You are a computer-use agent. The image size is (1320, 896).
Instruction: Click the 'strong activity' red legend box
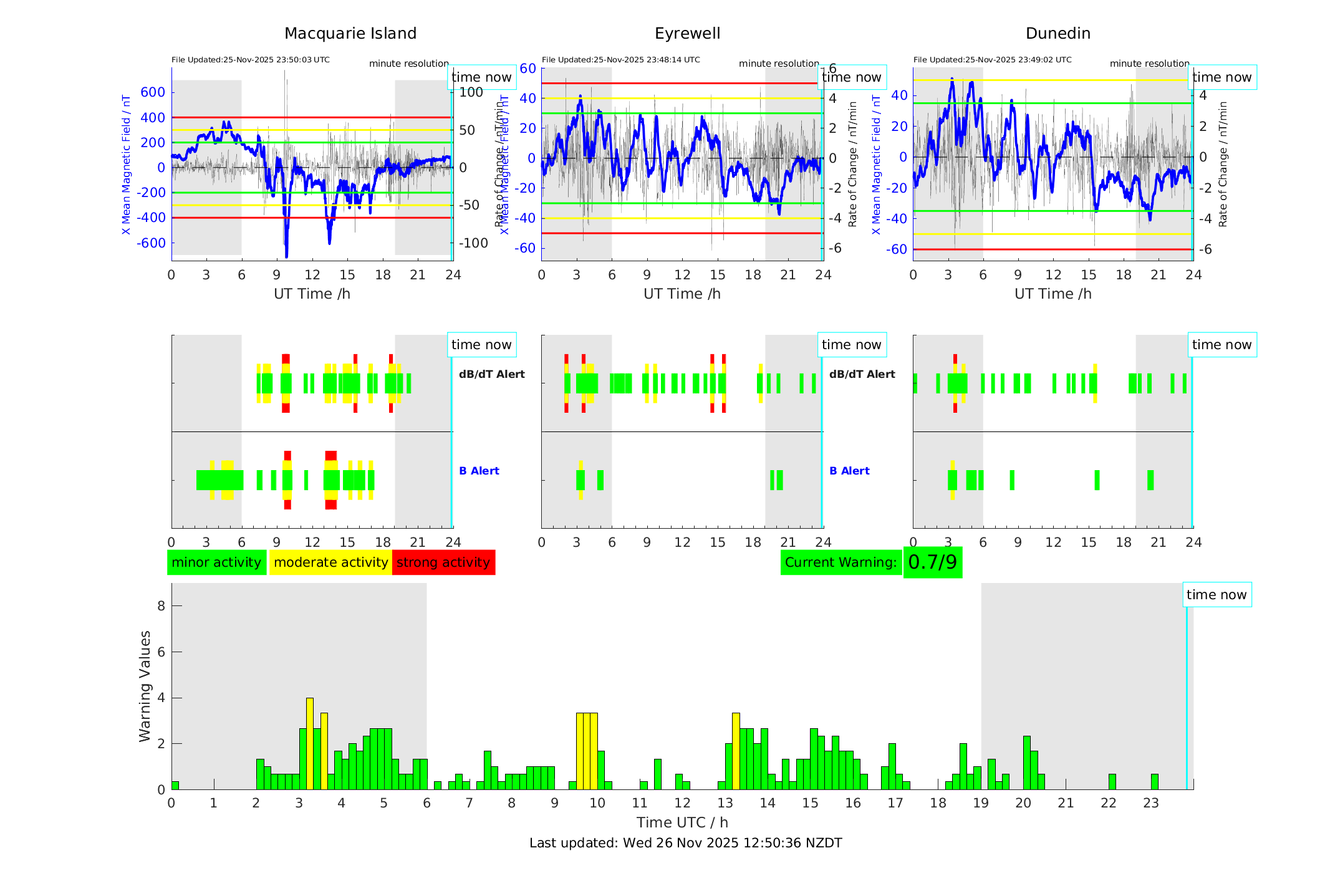point(443,562)
